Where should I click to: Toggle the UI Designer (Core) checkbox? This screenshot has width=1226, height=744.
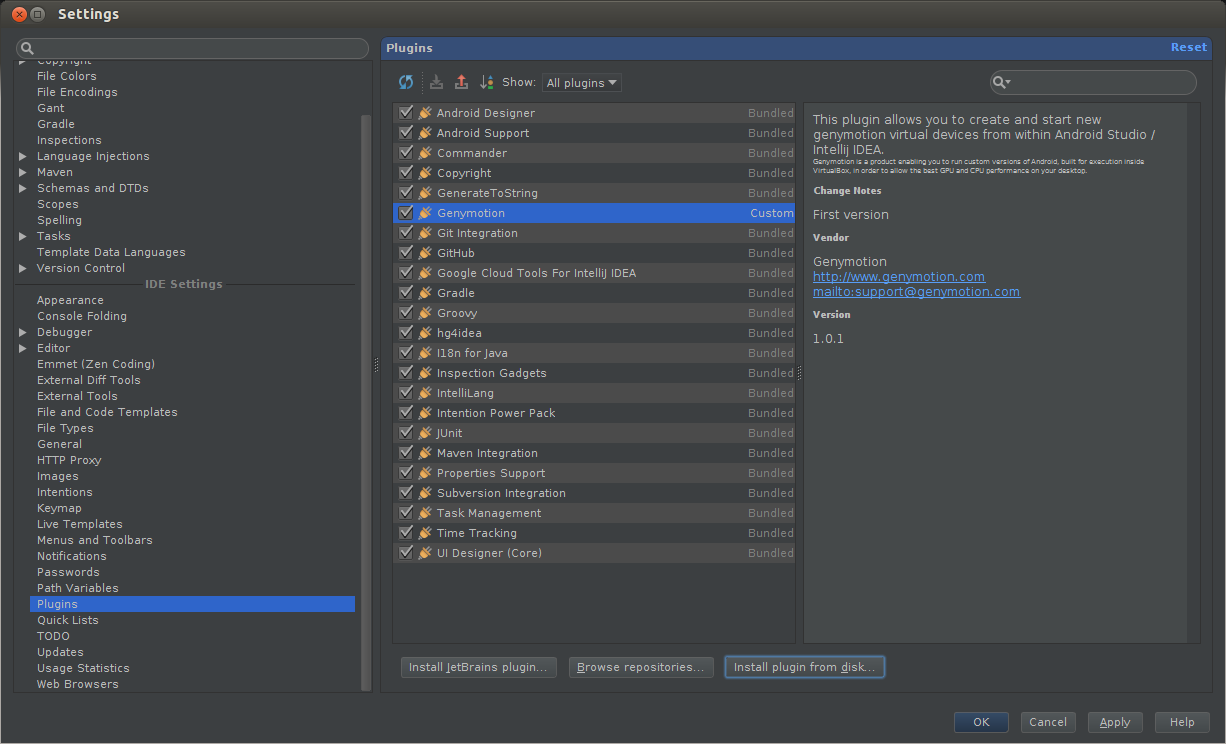pos(405,553)
